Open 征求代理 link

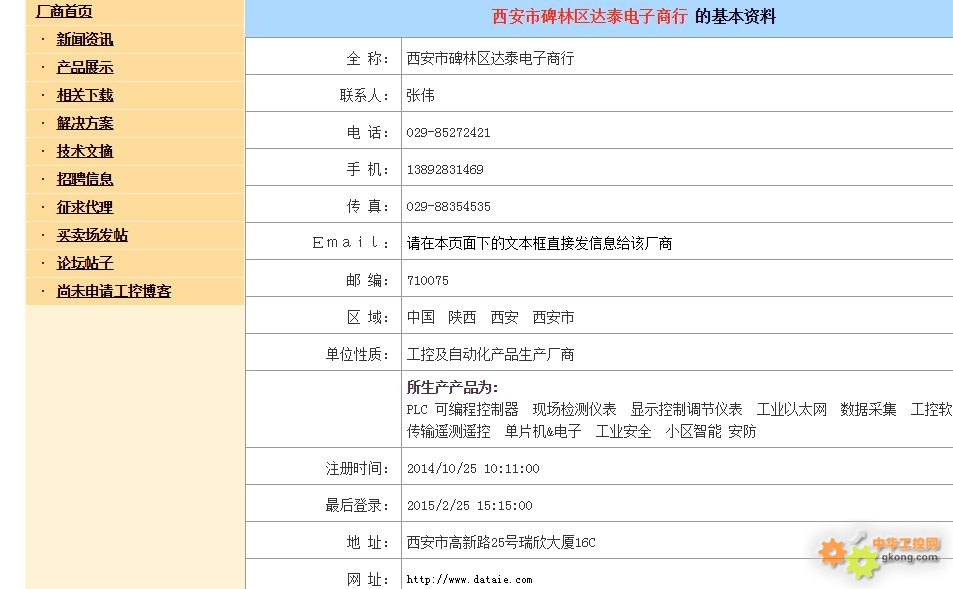coord(85,207)
